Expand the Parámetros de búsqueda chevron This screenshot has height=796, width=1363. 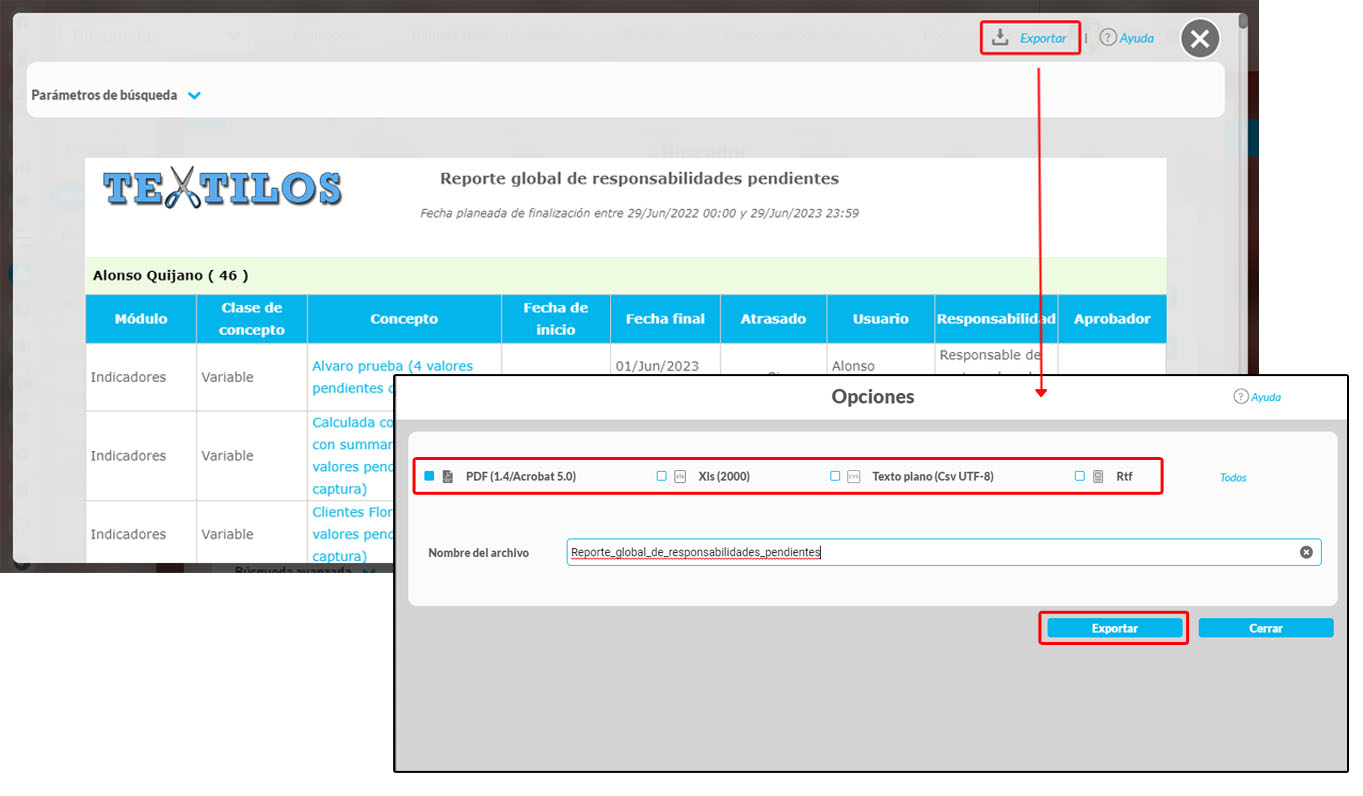pyautogui.click(x=194, y=96)
